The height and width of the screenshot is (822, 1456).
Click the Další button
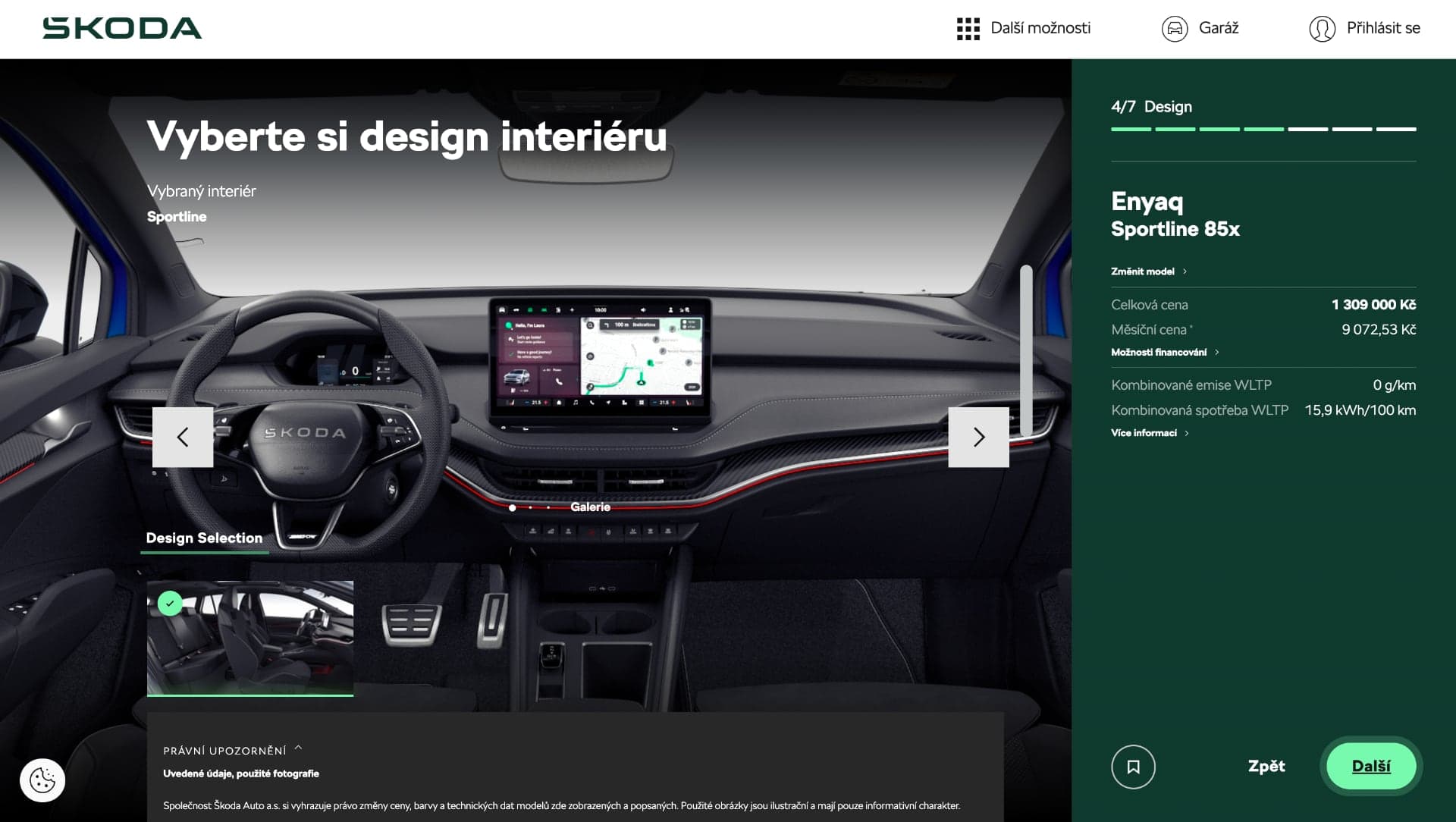click(x=1371, y=766)
